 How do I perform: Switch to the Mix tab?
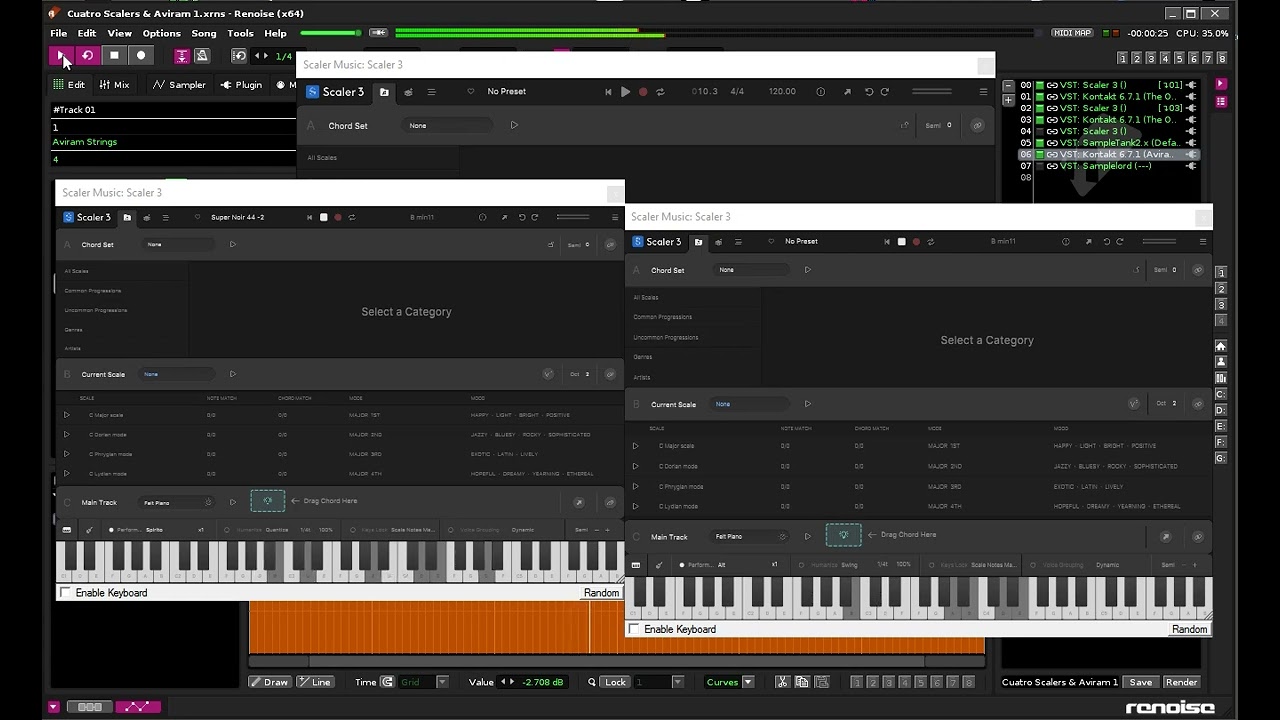point(115,85)
